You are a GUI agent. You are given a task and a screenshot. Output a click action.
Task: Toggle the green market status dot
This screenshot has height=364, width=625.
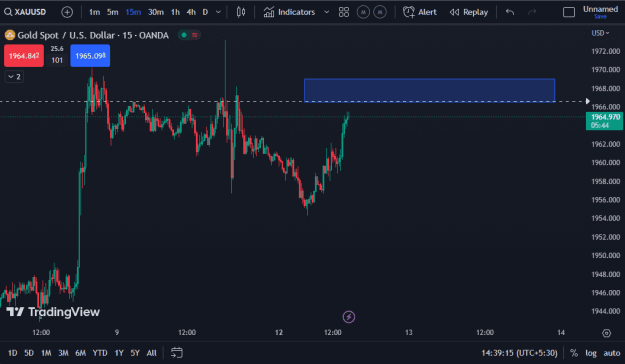click(x=184, y=35)
